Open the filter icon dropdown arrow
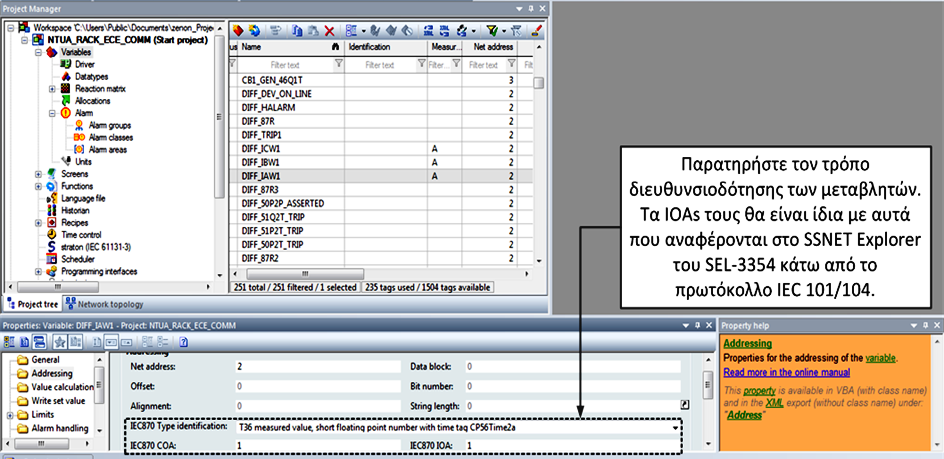Image resolution: width=944 pixels, height=459 pixels. pyautogui.click(x=504, y=31)
